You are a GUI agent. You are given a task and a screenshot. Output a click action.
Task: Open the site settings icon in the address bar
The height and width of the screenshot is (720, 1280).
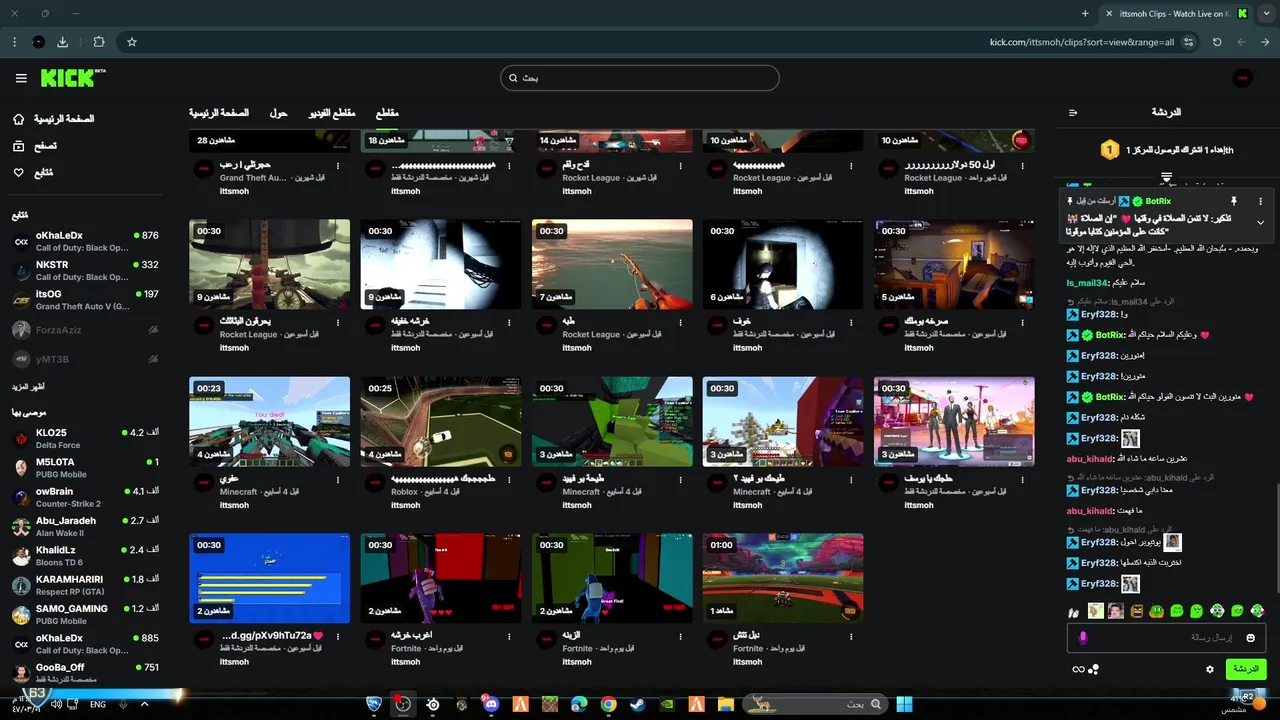point(1188,42)
